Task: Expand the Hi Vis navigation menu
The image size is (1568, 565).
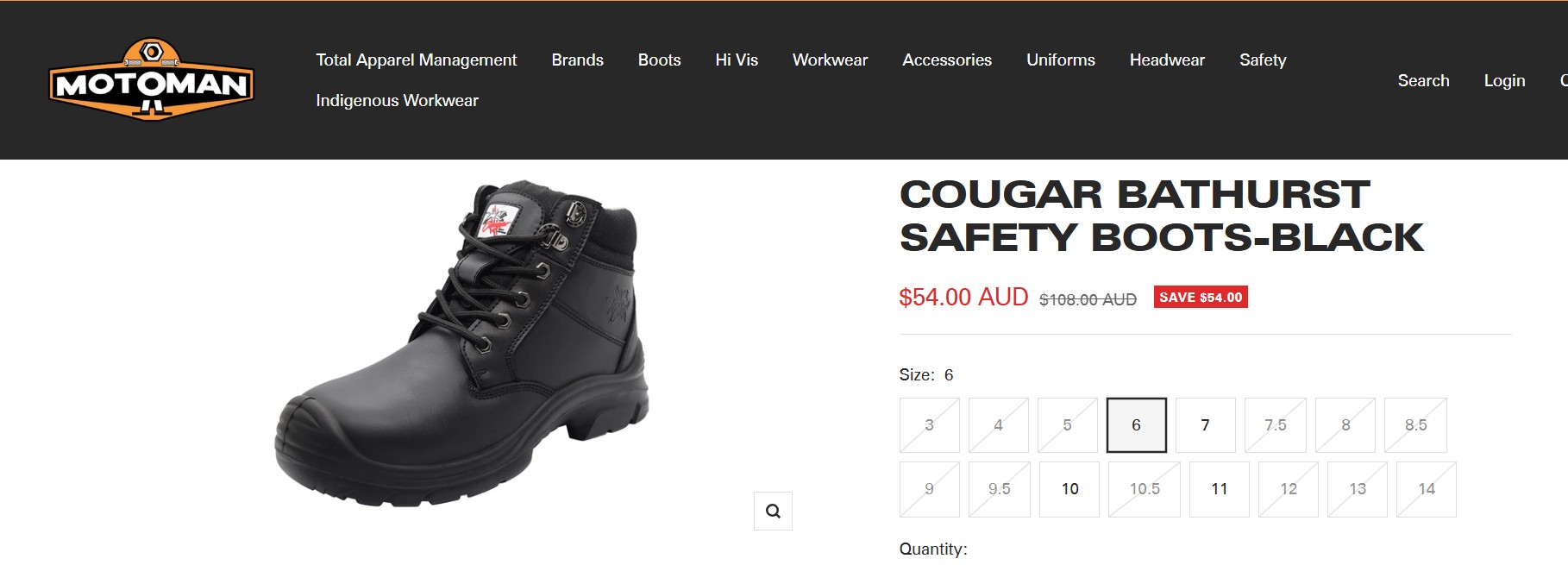Action: pos(737,60)
